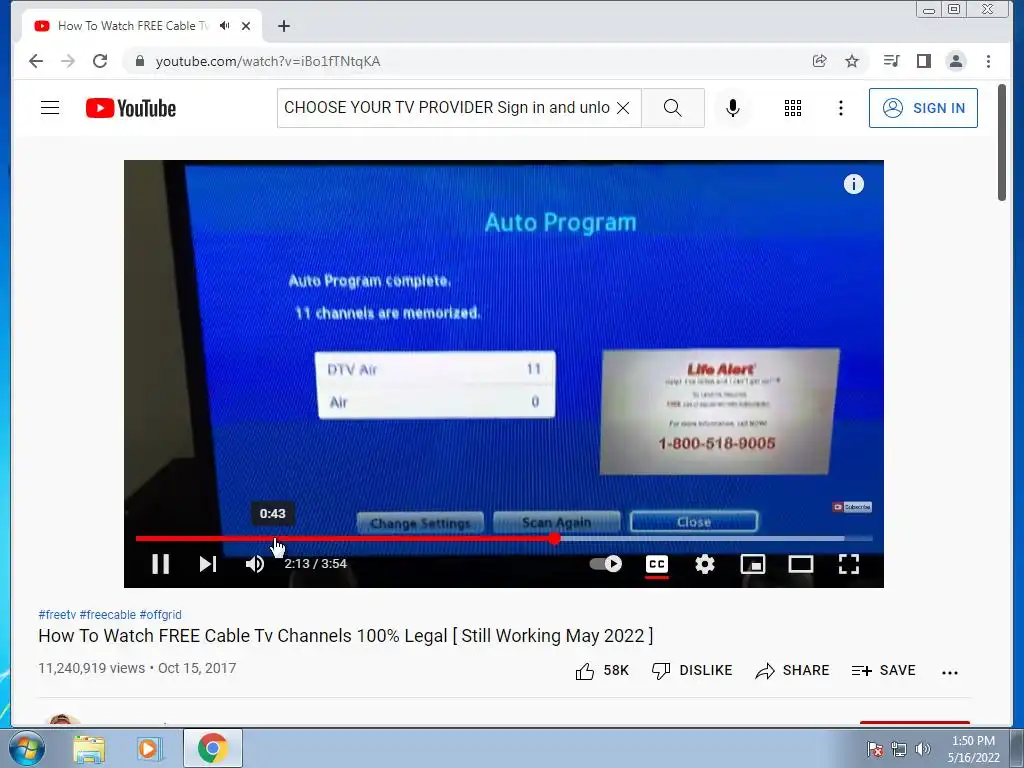Open the YouTube guide hamburger menu
This screenshot has width=1024, height=768.
click(x=50, y=108)
